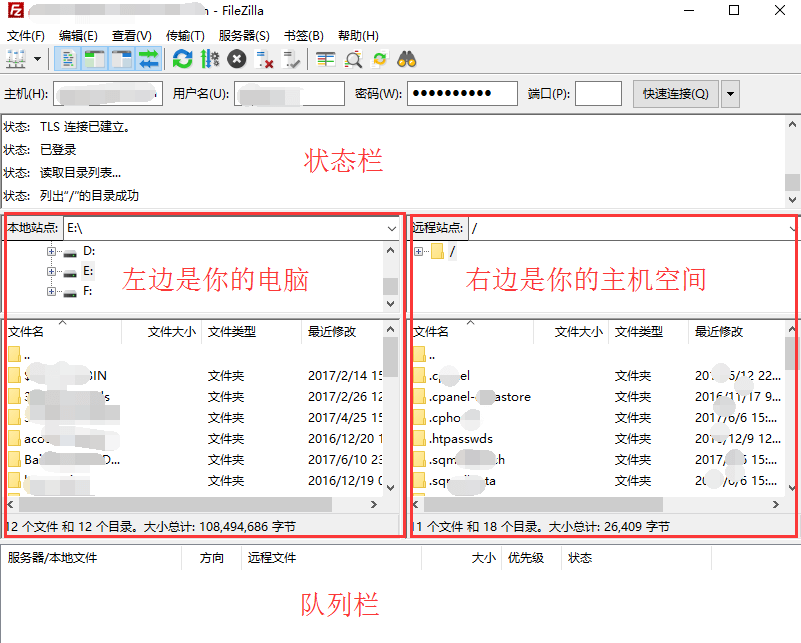The image size is (801, 643).
Task: Cancel the current operation
Action: click(236, 58)
